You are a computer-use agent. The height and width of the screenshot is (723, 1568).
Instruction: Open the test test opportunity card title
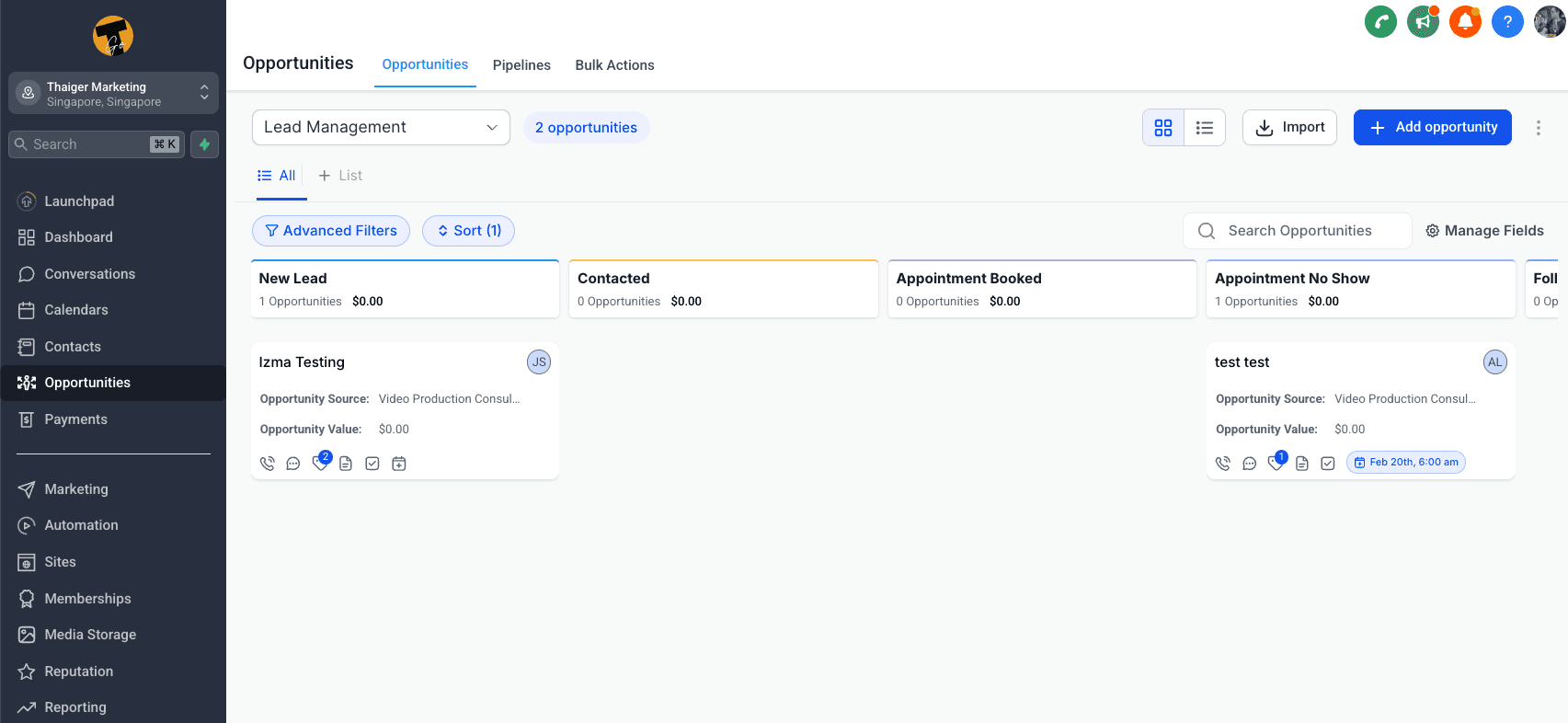tap(1242, 362)
